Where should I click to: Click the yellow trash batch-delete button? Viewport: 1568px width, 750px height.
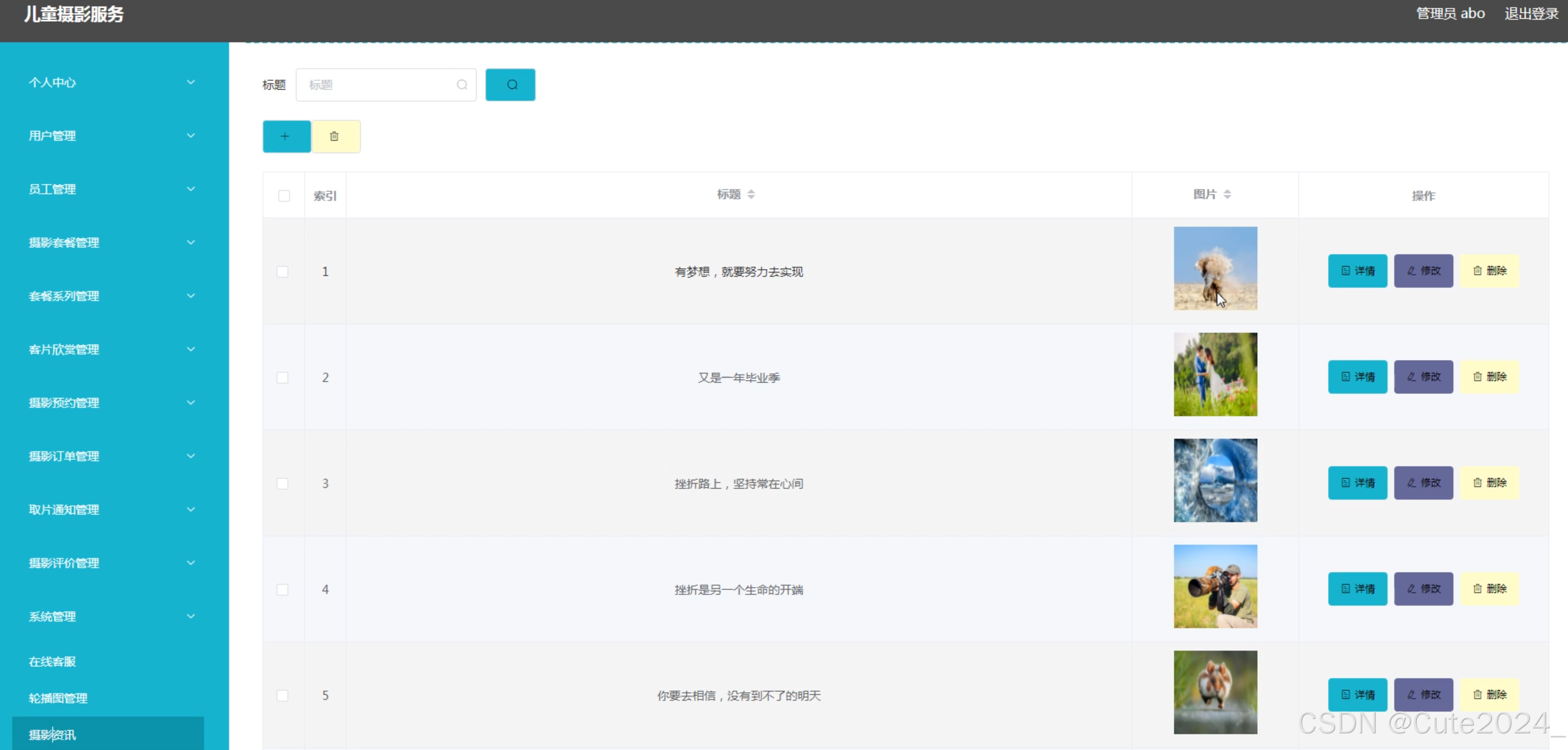click(x=335, y=136)
